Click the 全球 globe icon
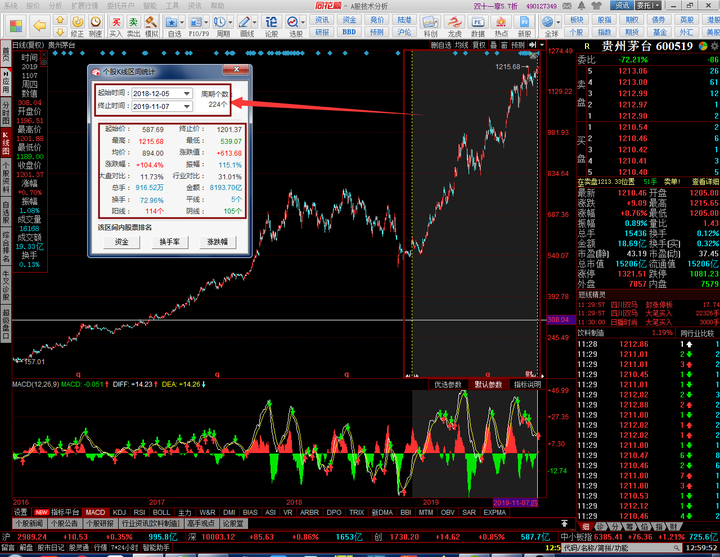The height and width of the screenshot is (557, 720). coord(547,22)
